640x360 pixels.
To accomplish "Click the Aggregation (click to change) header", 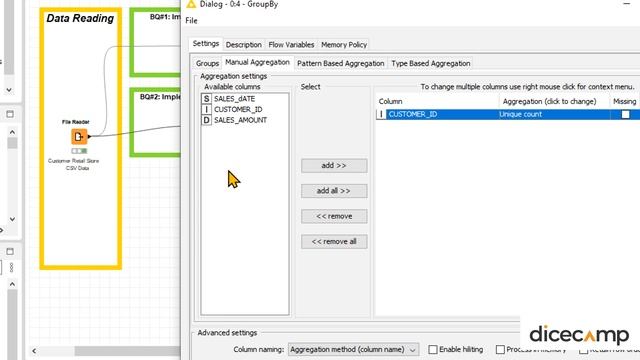I will (554, 101).
